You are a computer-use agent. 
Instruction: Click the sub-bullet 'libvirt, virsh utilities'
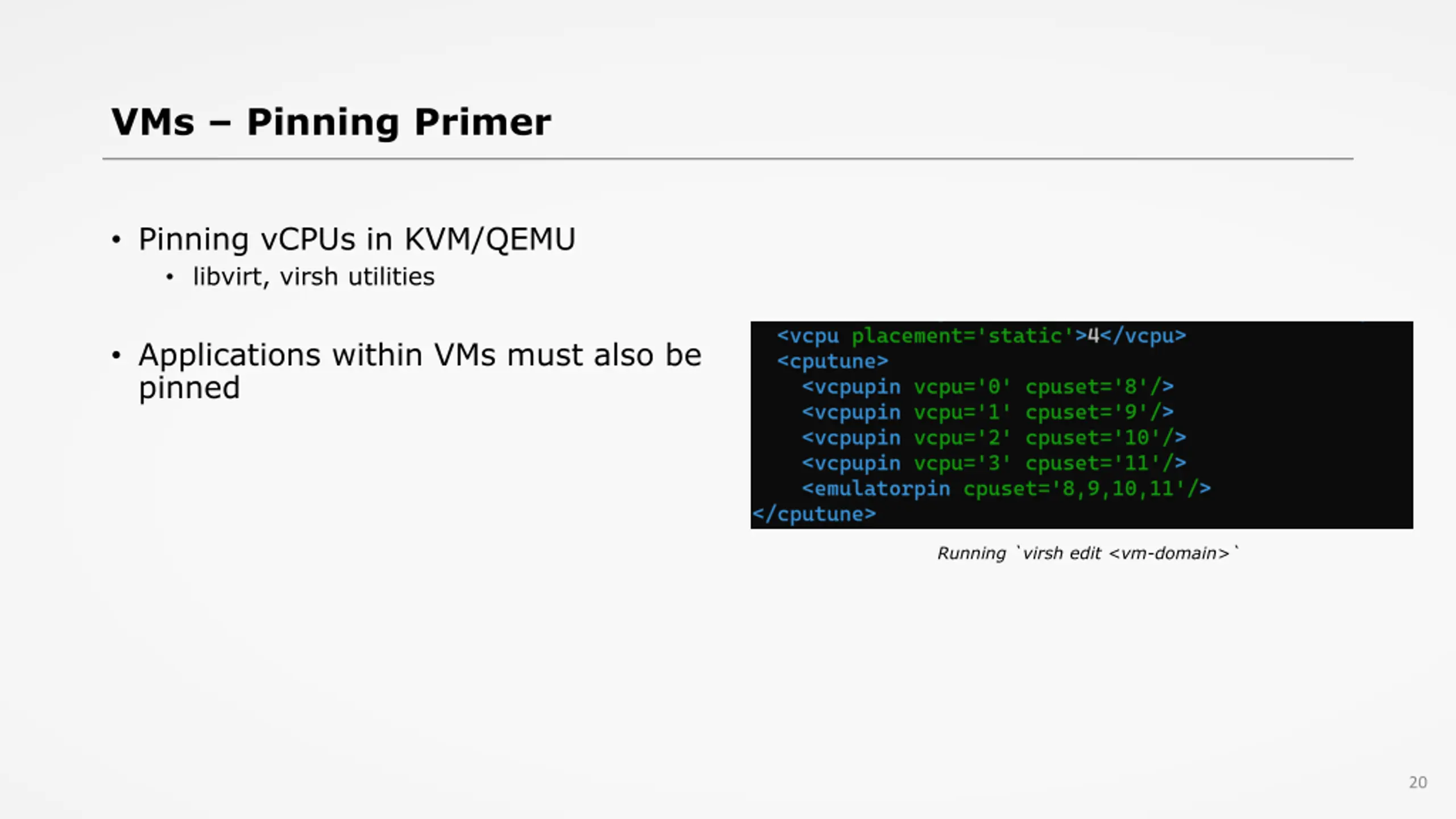tap(313, 277)
